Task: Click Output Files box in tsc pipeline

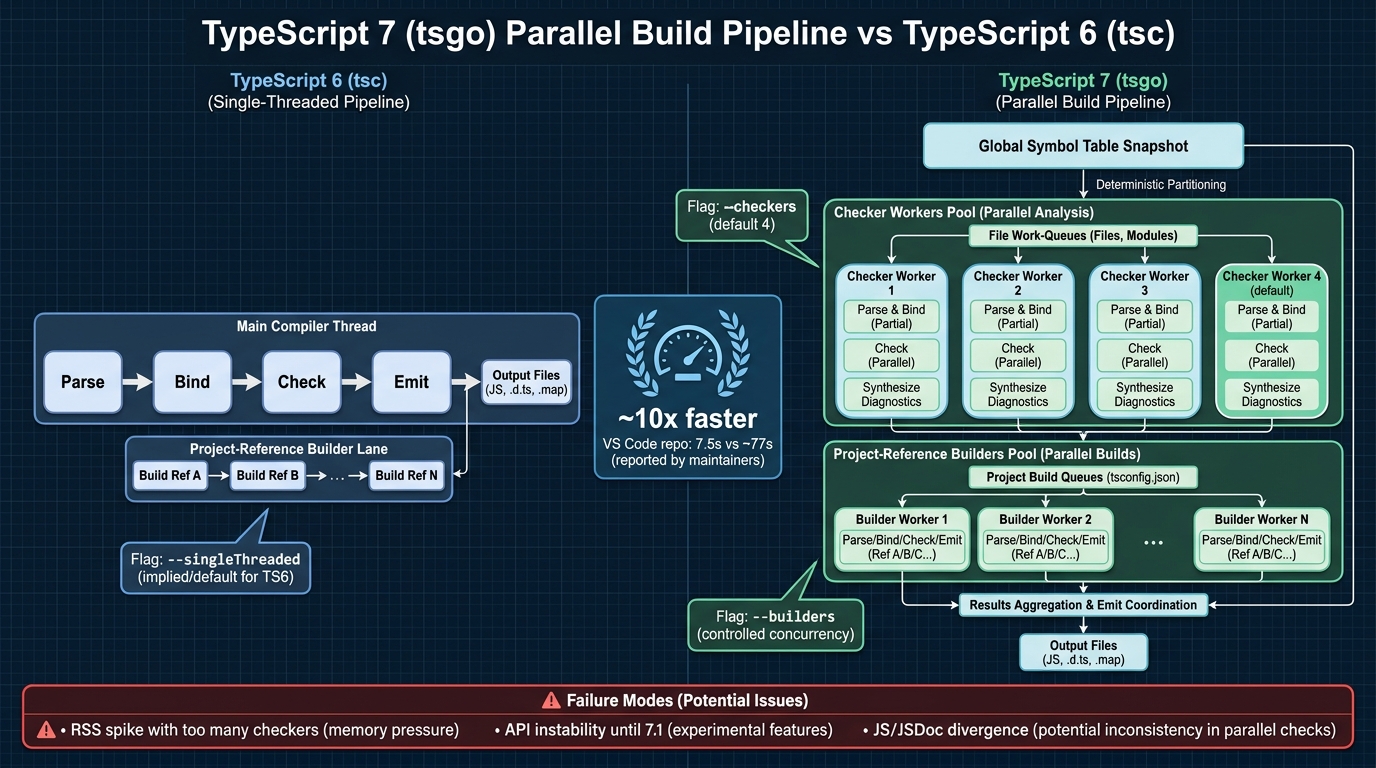Action: coord(526,382)
